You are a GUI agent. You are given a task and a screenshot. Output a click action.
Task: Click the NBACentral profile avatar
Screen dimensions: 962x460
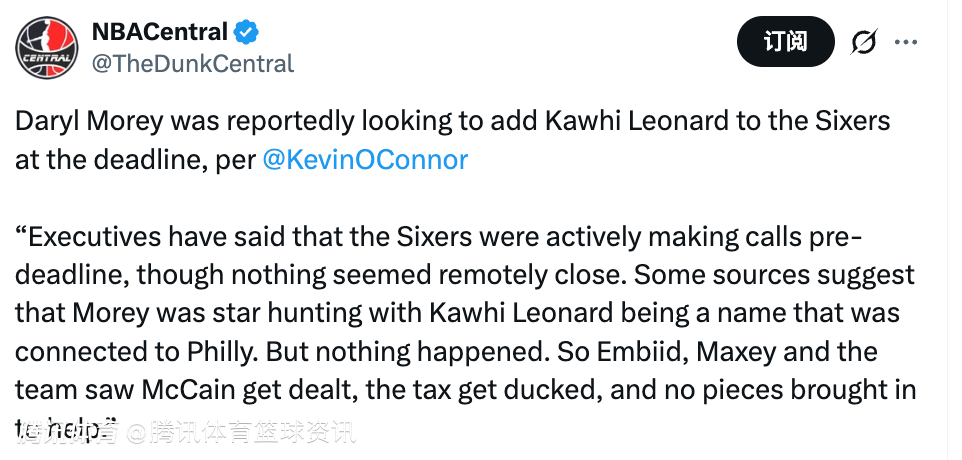point(47,45)
